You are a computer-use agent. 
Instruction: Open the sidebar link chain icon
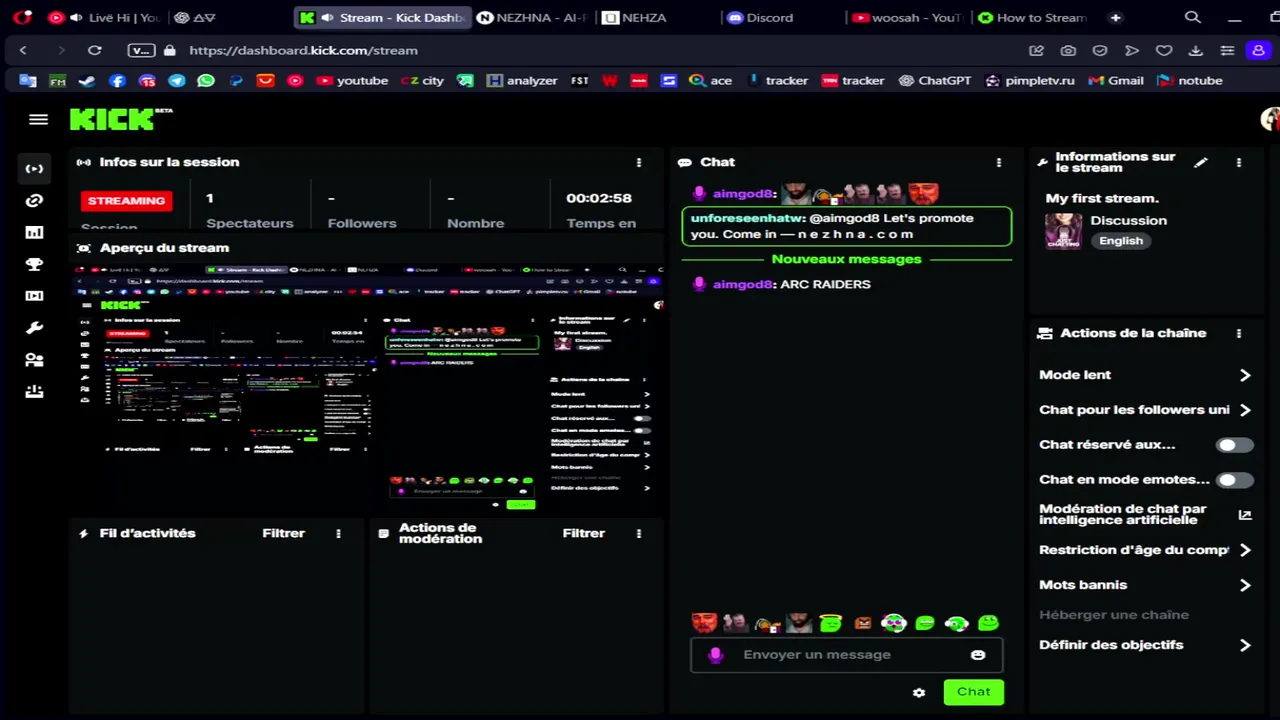pos(34,200)
